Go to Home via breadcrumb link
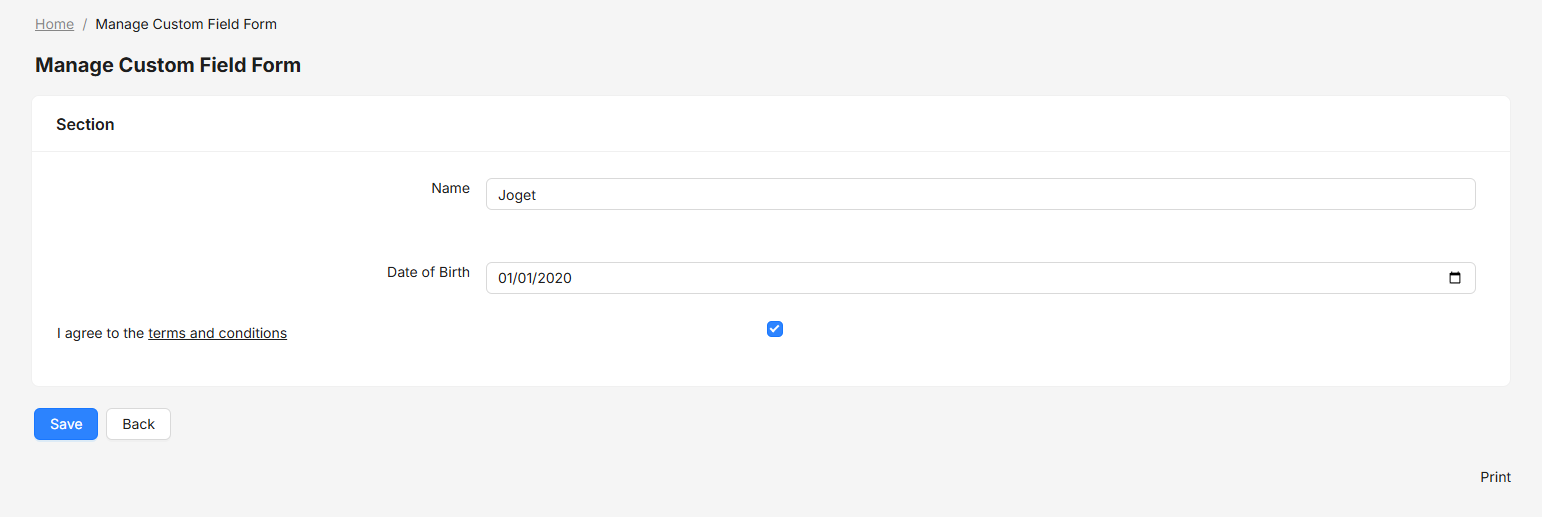Image resolution: width=1542 pixels, height=517 pixels. point(54,24)
